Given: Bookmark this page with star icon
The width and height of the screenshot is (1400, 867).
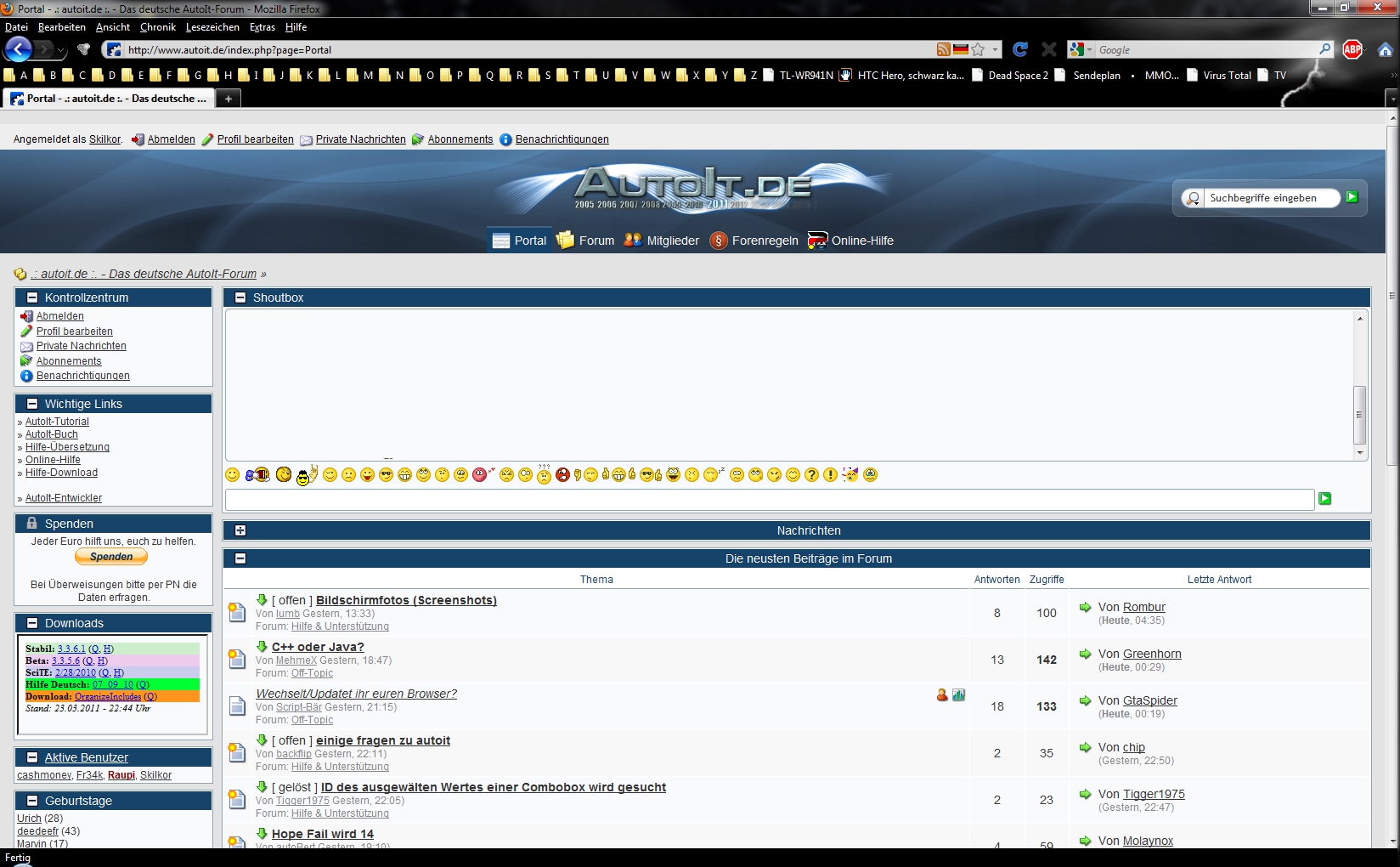Looking at the screenshot, I should tap(978, 49).
